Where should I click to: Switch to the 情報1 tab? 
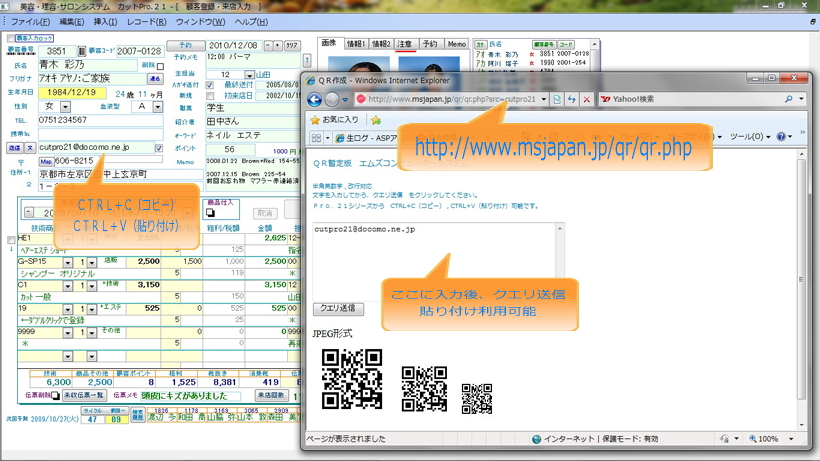coord(356,44)
